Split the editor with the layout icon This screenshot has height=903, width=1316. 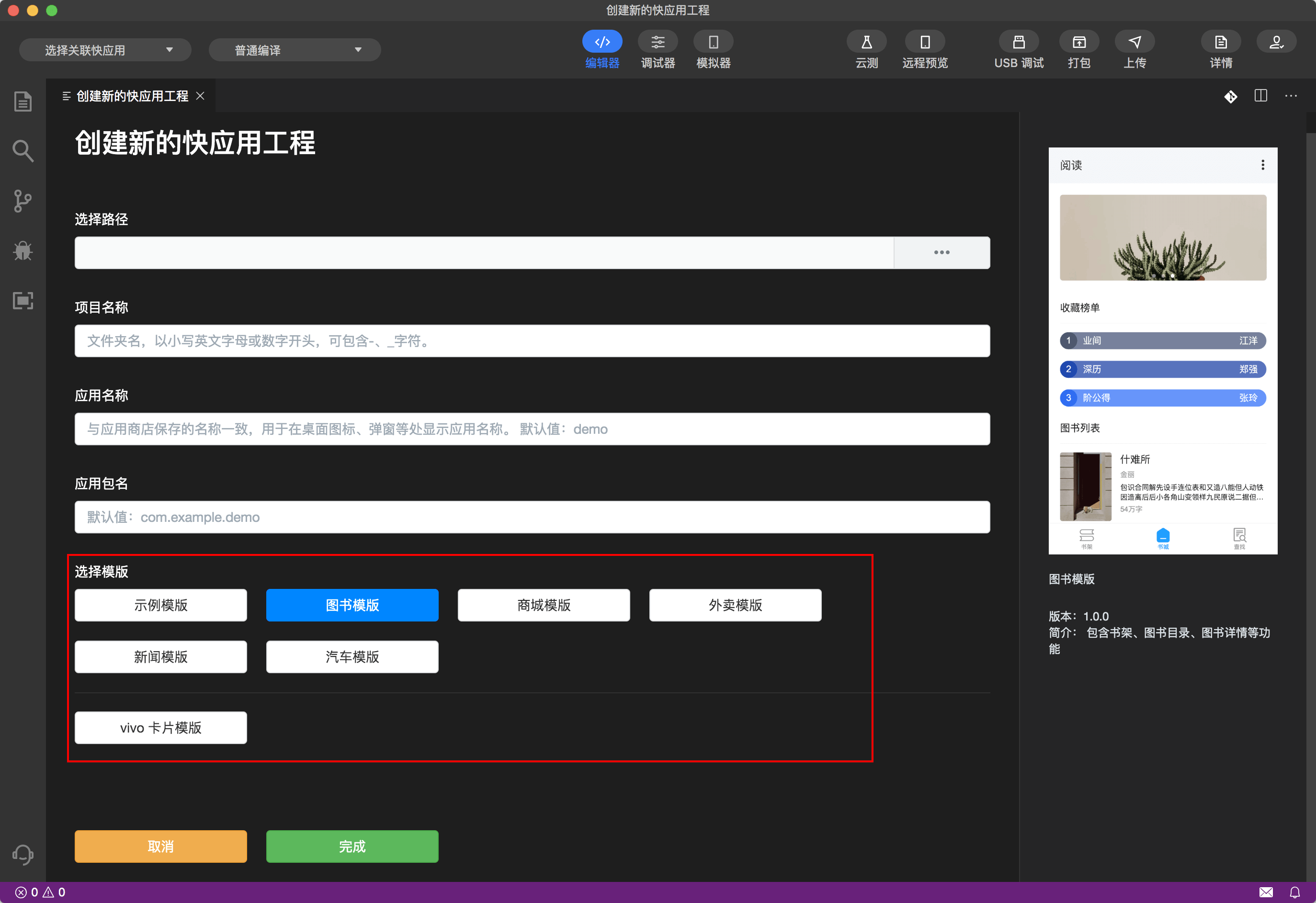point(1260,96)
